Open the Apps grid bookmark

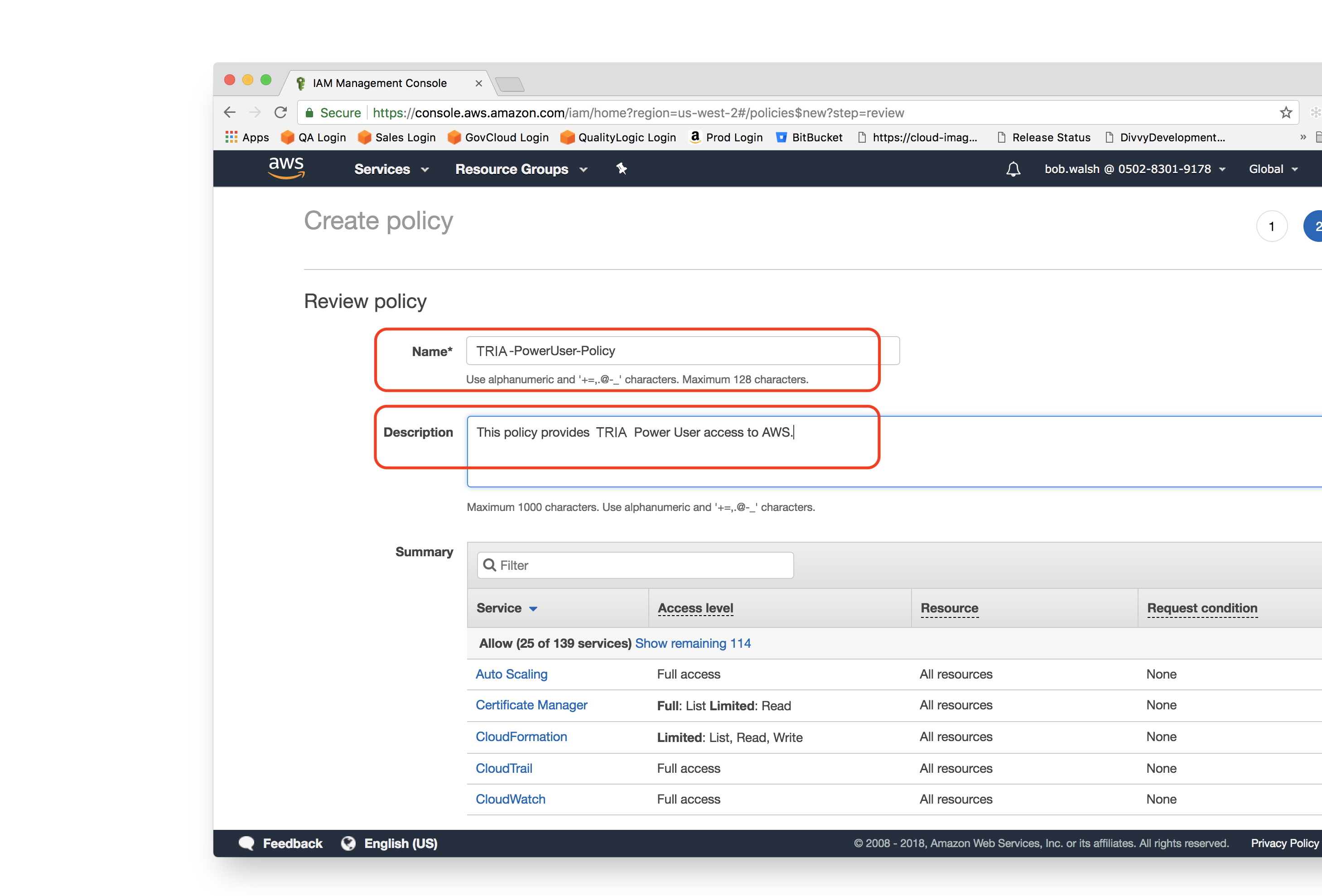[x=247, y=137]
